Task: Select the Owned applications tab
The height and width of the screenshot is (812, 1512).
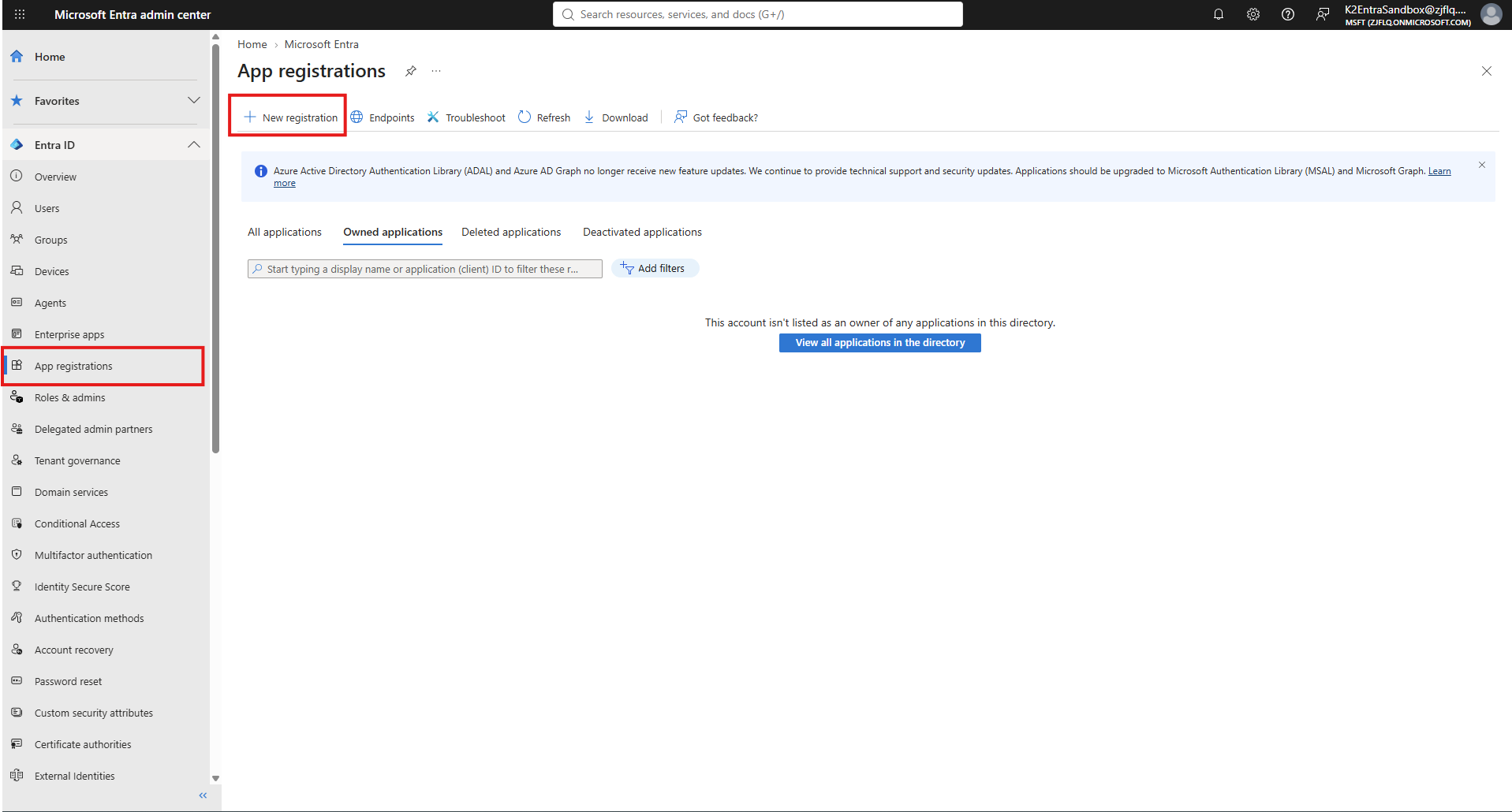Action: 393,232
